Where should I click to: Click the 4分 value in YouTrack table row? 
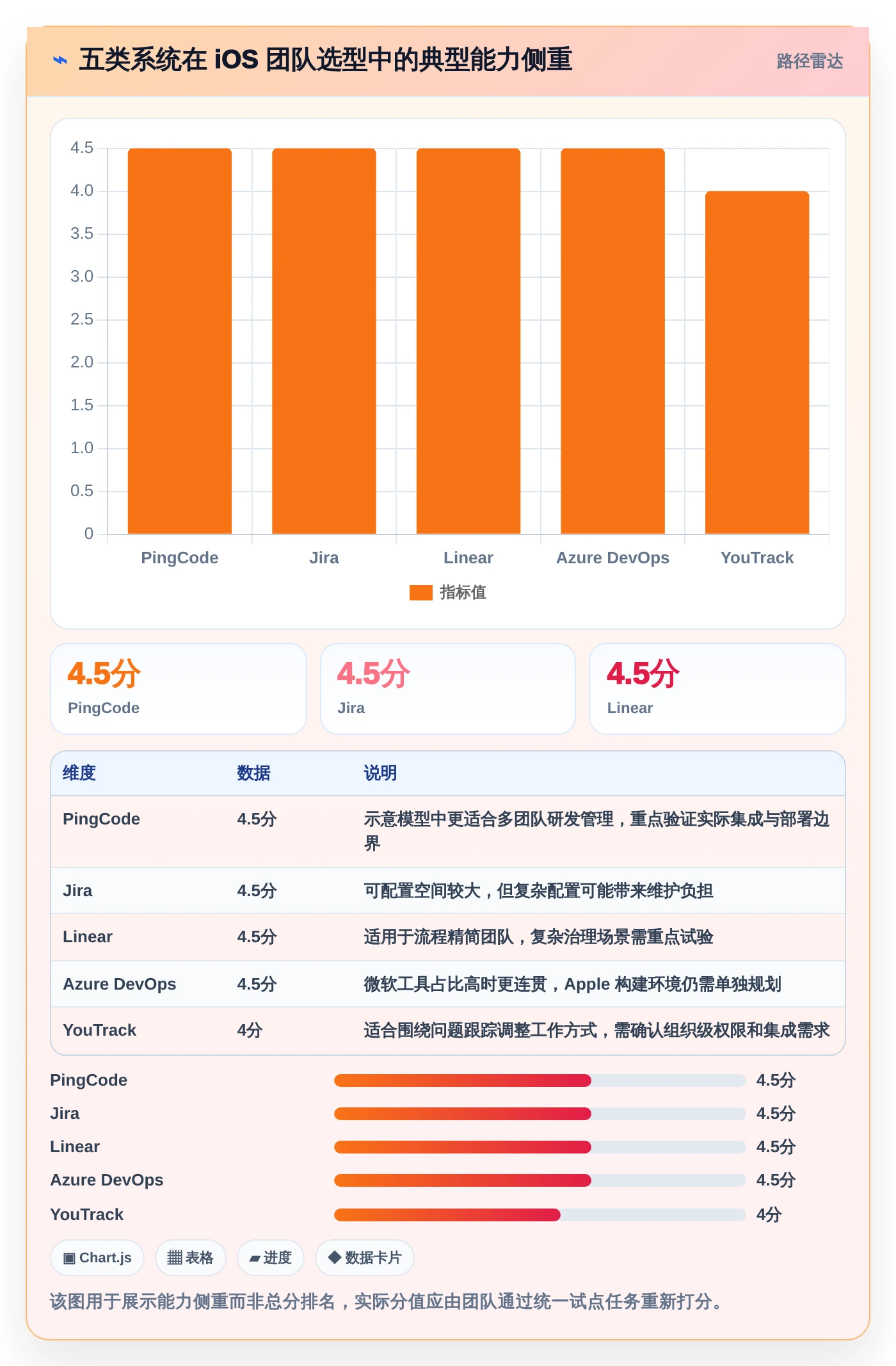point(250,1031)
